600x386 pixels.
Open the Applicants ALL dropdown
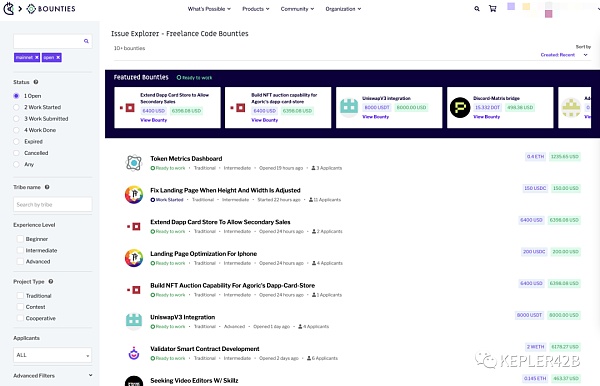52,355
